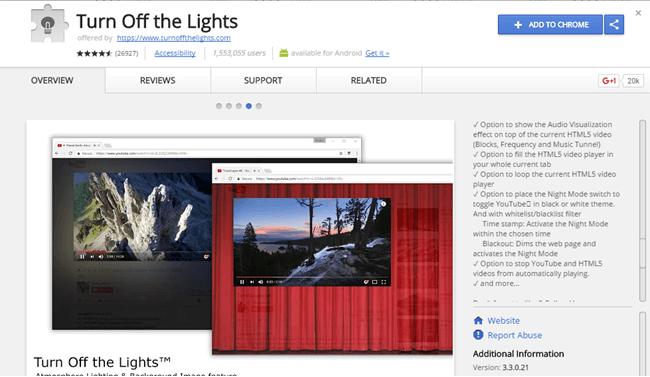Open the Support tab
650x377 pixels.
pos(263,80)
